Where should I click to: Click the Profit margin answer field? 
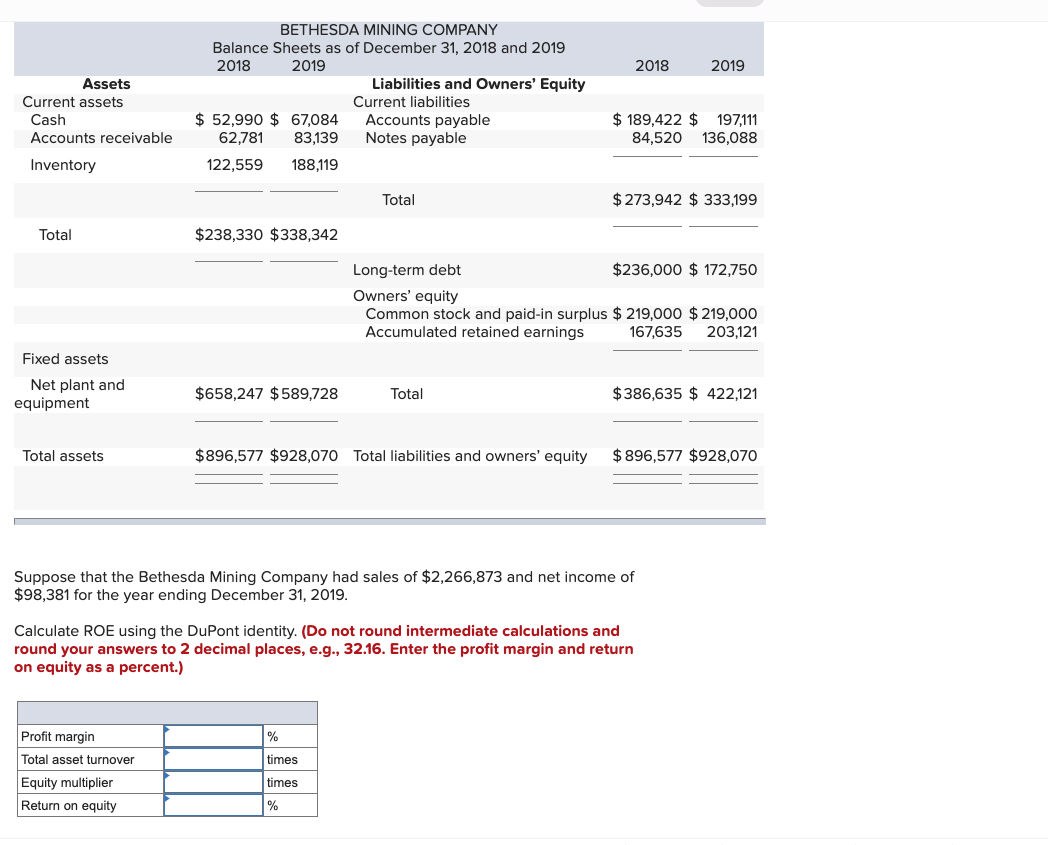[x=213, y=736]
